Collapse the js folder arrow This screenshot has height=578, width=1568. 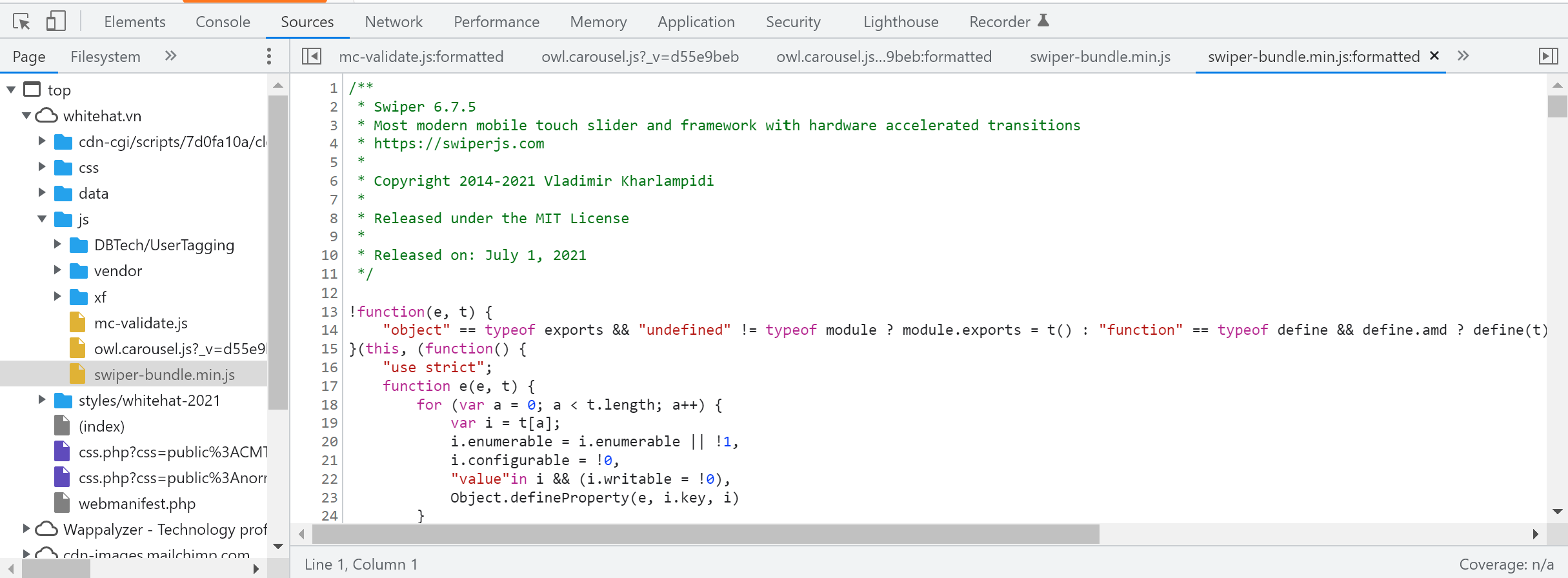tap(42, 219)
